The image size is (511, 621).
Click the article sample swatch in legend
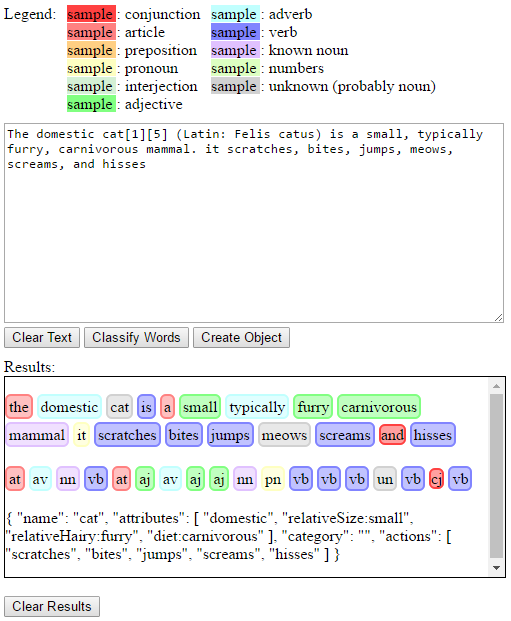[x=92, y=32]
